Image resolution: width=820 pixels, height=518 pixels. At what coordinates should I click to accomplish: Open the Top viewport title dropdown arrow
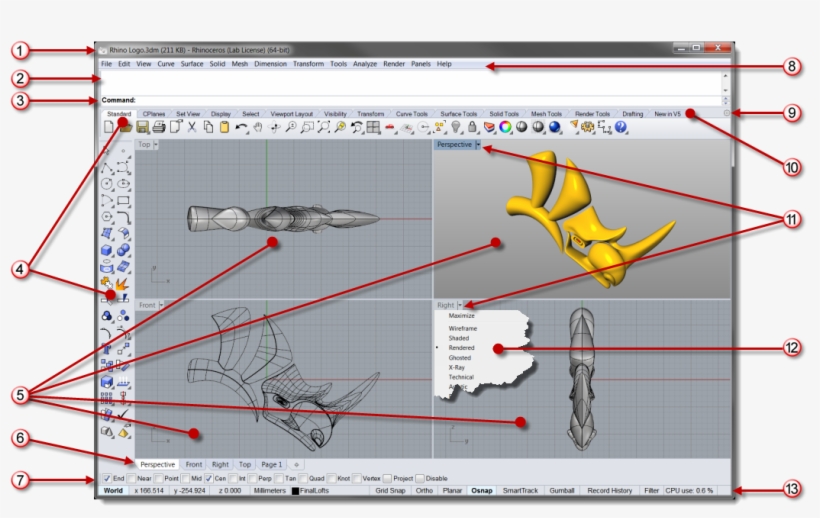(x=156, y=145)
